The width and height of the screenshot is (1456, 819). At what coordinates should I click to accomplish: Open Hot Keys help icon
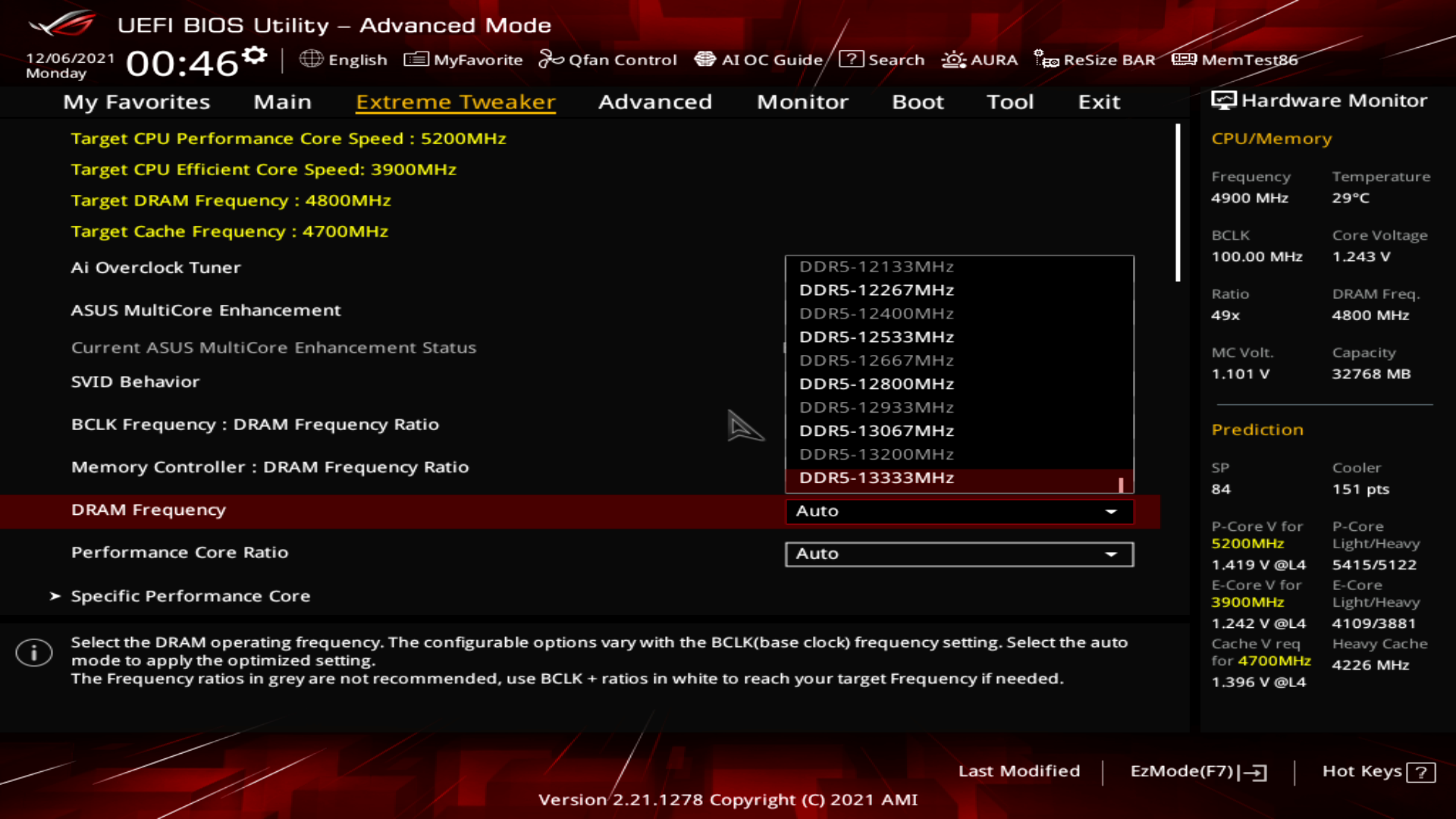click(1420, 772)
